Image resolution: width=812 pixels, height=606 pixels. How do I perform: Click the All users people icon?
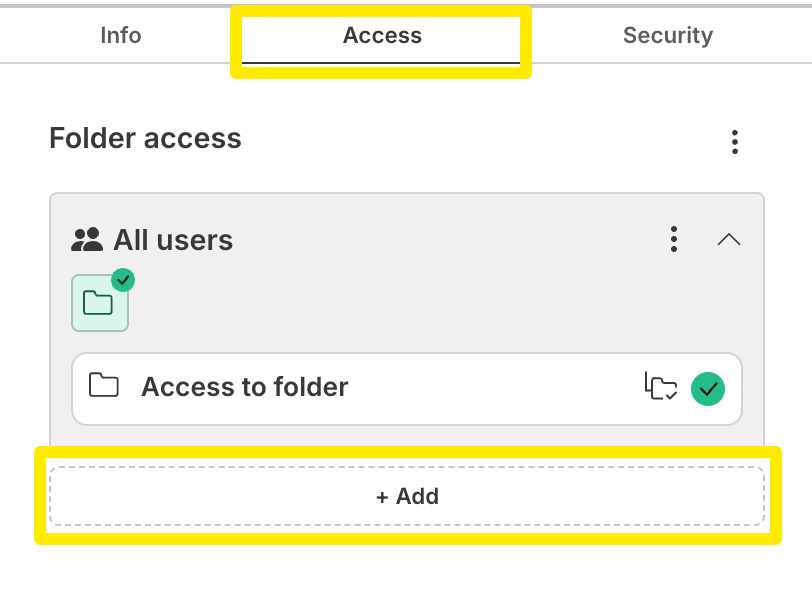coord(88,239)
